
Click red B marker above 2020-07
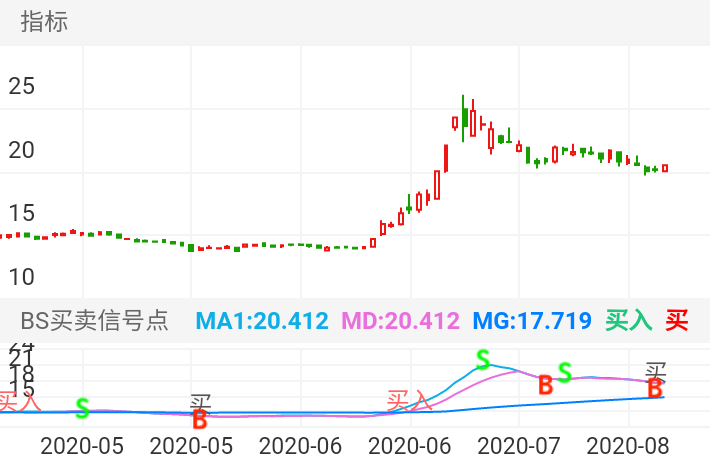(x=545, y=385)
